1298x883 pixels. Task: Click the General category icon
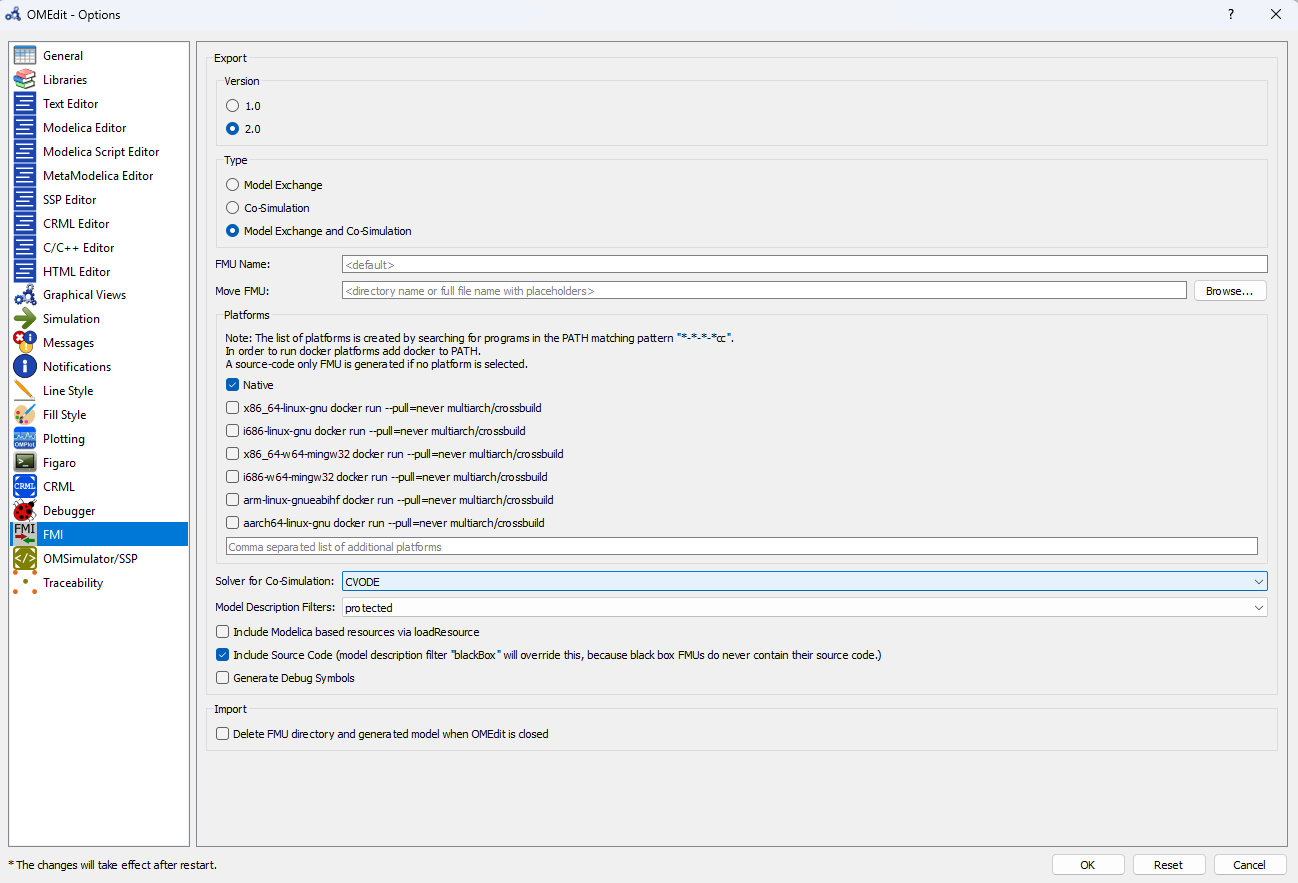[25, 56]
